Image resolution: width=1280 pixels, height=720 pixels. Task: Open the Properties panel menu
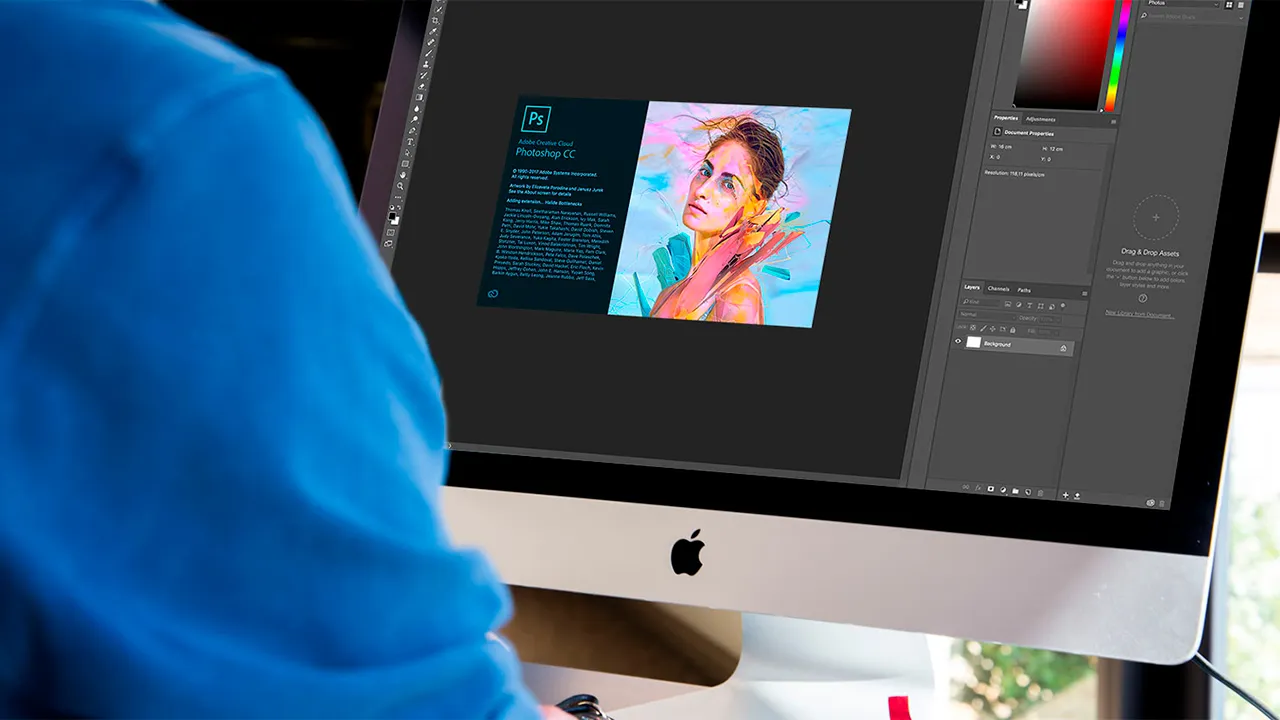coord(1113,122)
